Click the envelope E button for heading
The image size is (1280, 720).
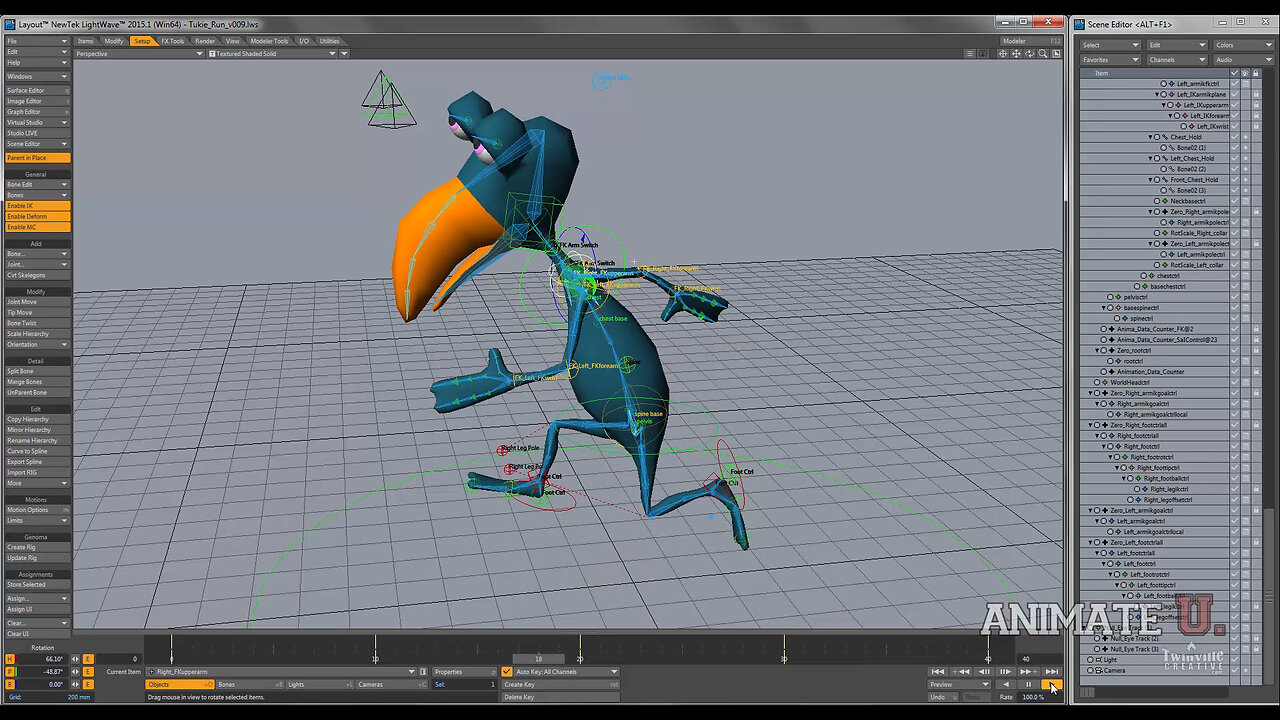pyautogui.click(x=88, y=659)
